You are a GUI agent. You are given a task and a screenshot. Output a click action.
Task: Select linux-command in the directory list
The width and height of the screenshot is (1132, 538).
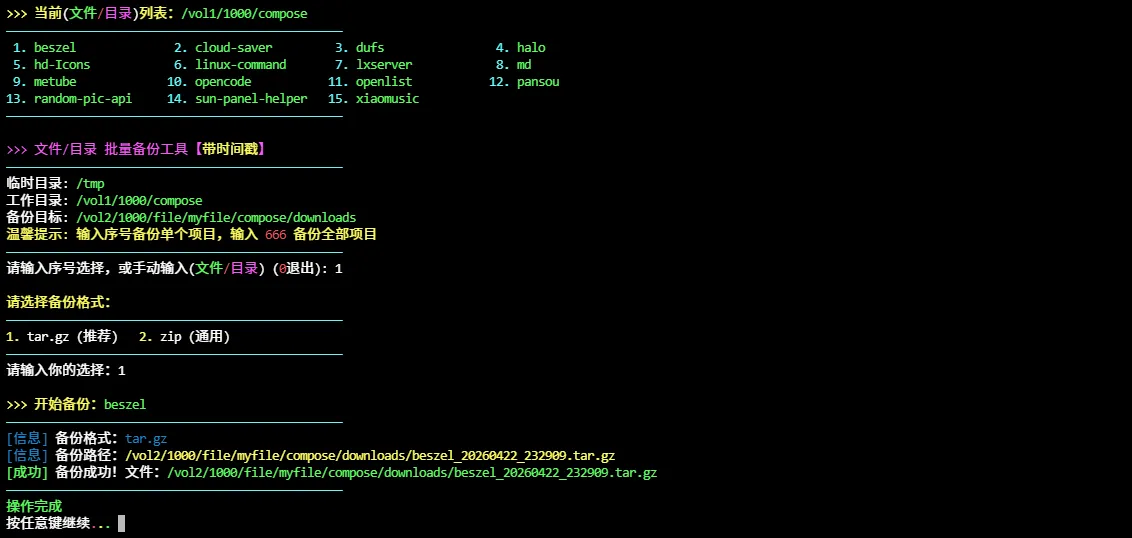pyautogui.click(x=240, y=64)
